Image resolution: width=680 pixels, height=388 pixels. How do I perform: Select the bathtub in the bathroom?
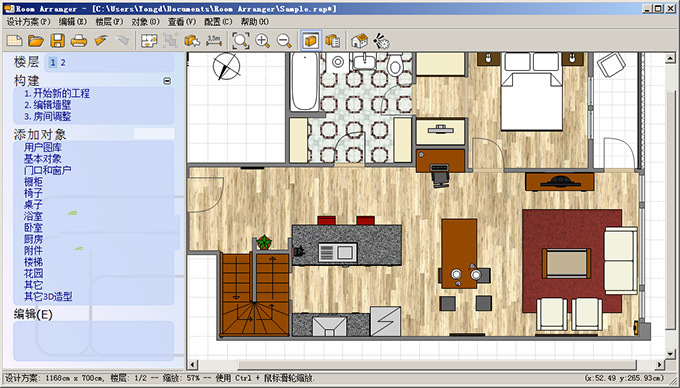click(x=305, y=82)
